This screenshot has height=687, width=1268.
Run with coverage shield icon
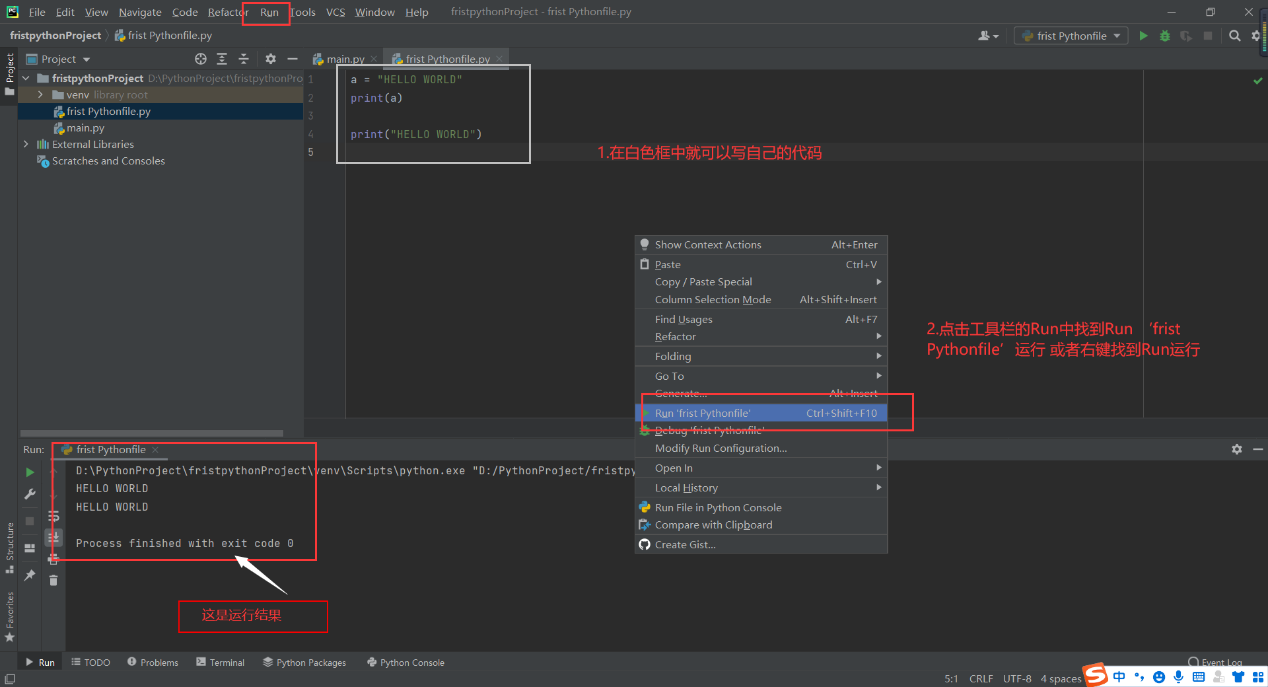1186,36
